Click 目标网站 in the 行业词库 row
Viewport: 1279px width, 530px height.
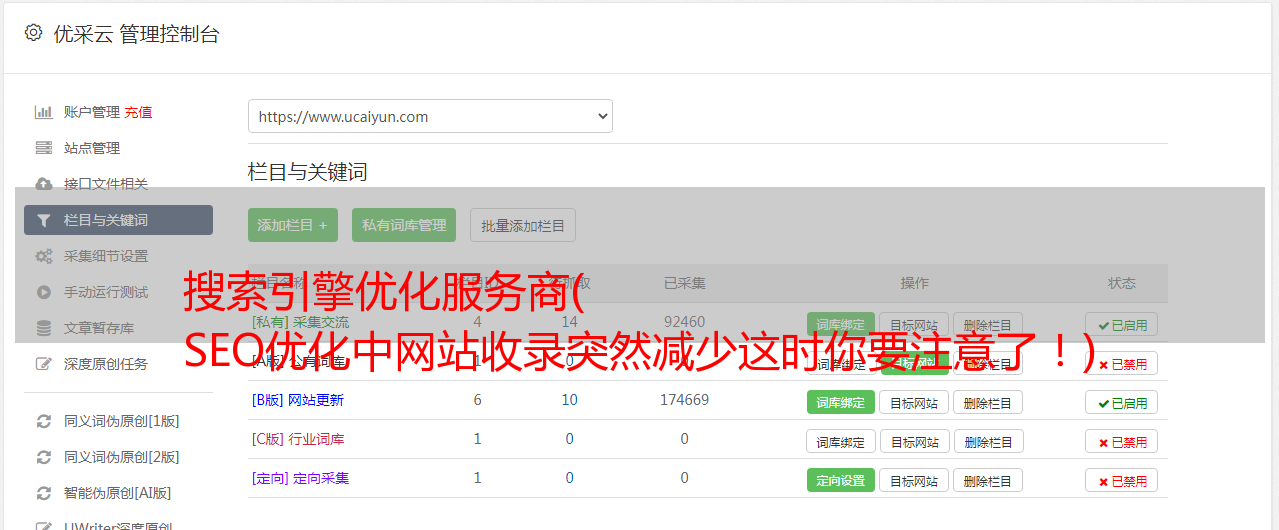click(x=914, y=441)
